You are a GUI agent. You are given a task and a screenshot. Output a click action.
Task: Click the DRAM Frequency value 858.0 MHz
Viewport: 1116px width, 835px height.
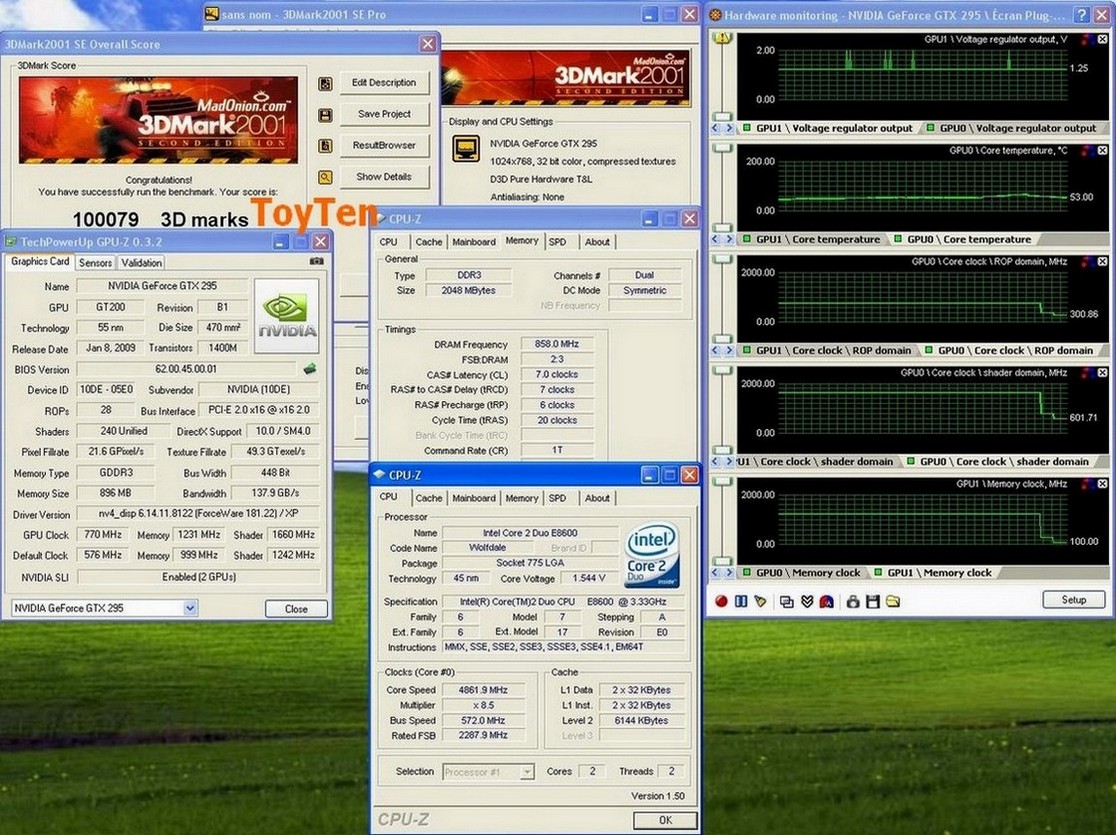click(x=557, y=344)
